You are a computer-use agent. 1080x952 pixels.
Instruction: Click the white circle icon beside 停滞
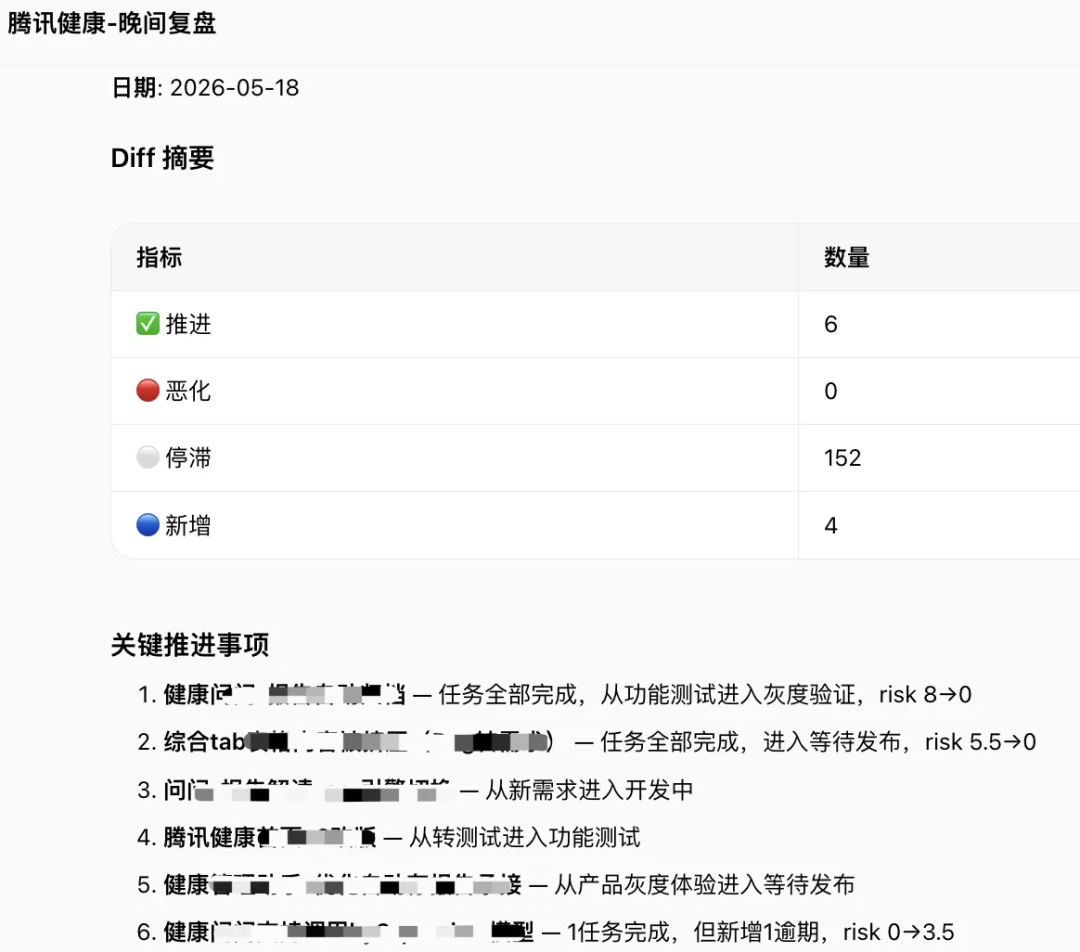pyautogui.click(x=147, y=457)
